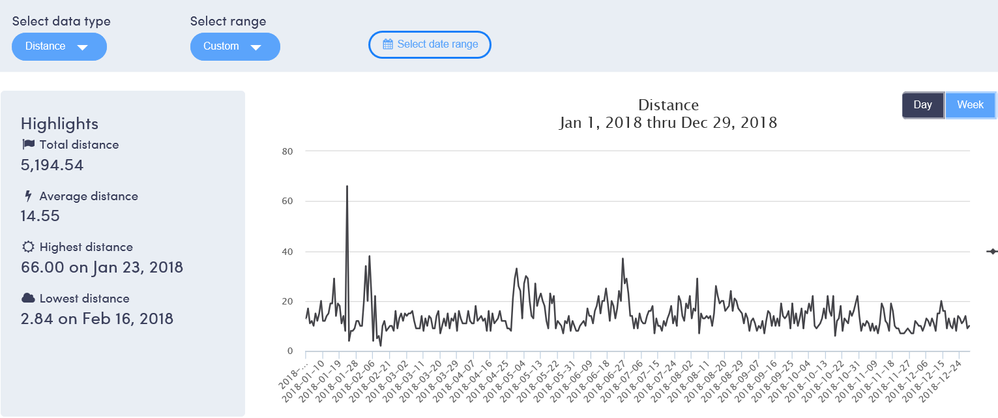This screenshot has height=418, width=998.
Task: Click the chart title Distance
Action: [668, 105]
